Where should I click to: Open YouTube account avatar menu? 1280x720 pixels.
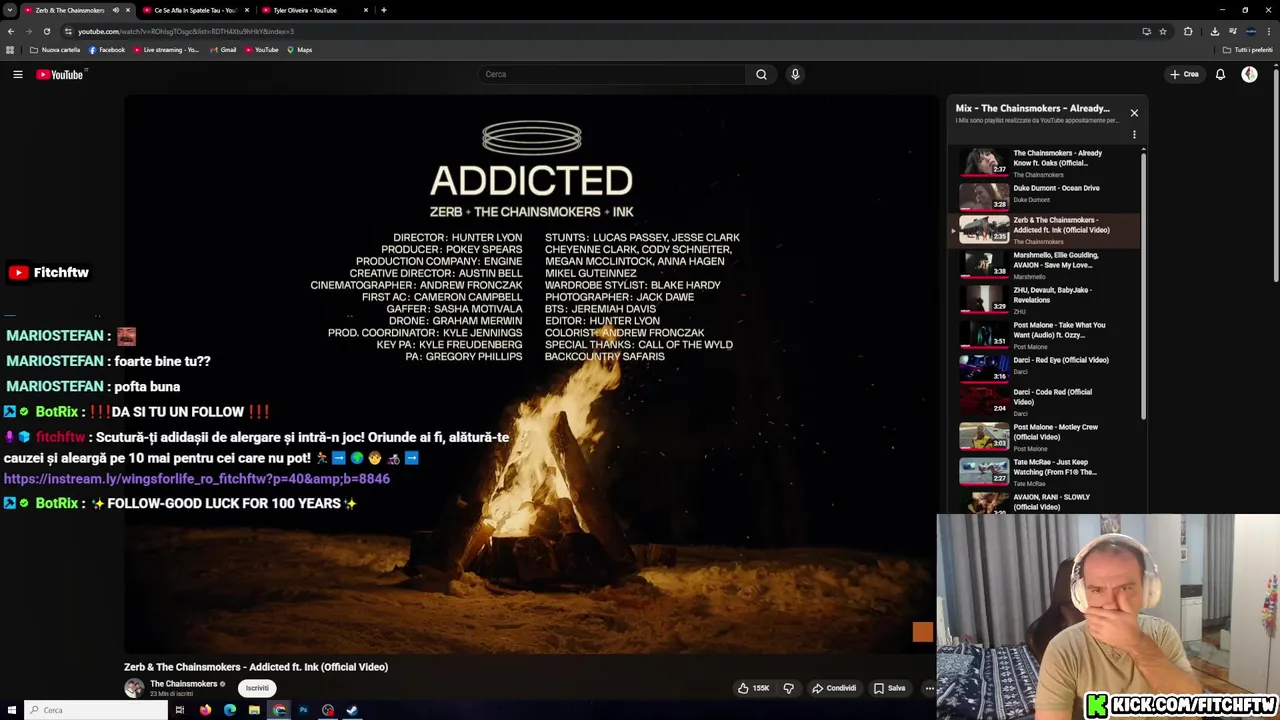tap(1249, 74)
